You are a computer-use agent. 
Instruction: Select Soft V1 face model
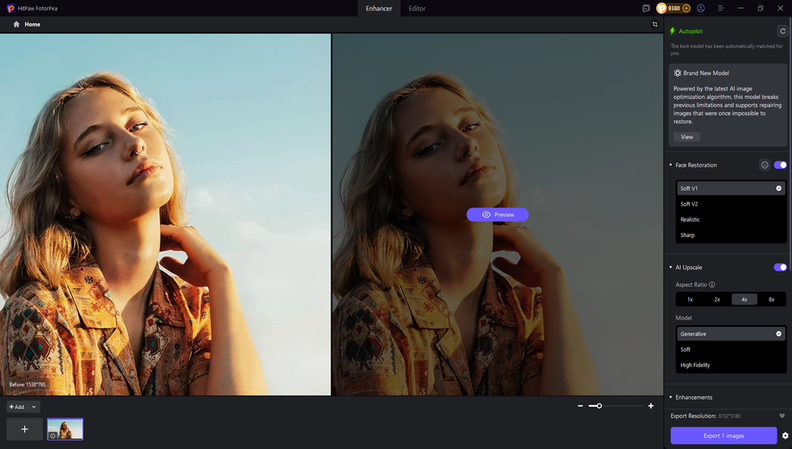click(730, 188)
